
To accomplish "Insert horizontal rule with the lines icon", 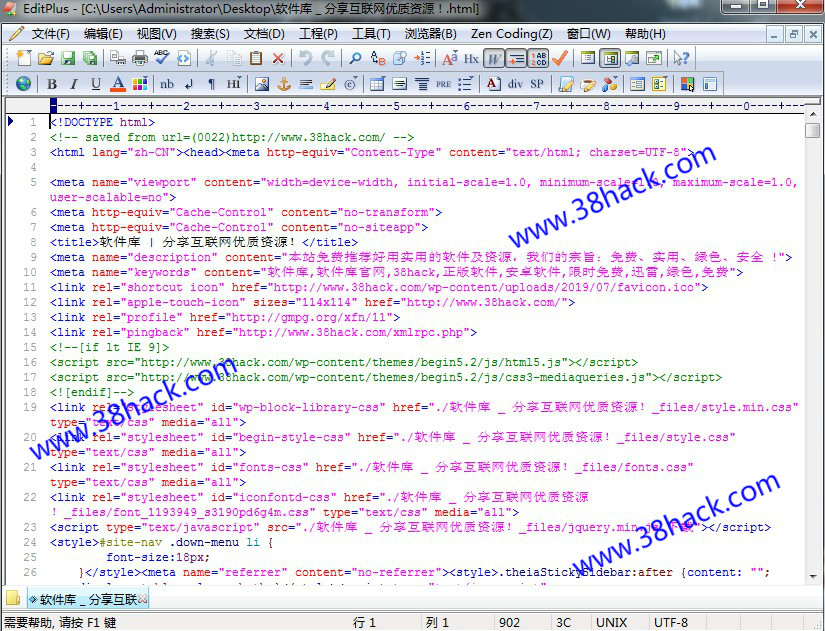I will pos(306,84).
